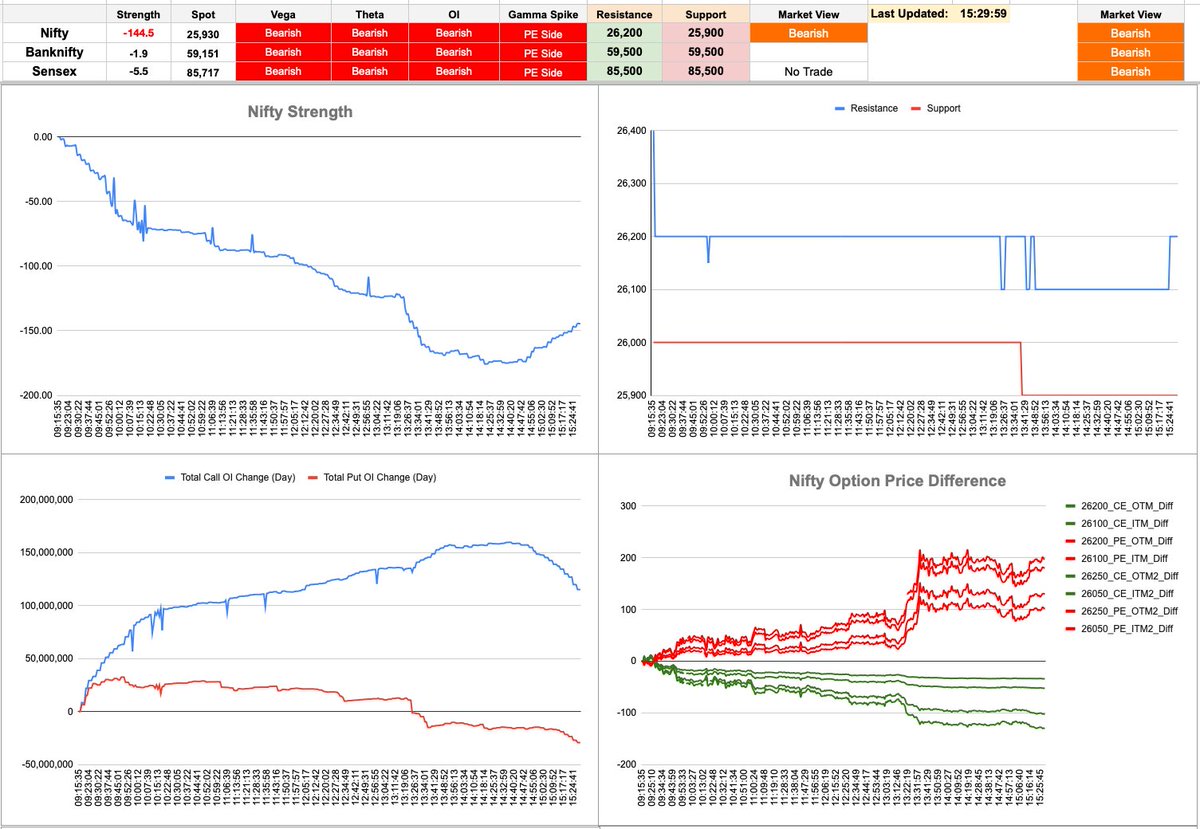This screenshot has height=829, width=1200.
Task: Click the Vega column header
Action: (283, 15)
